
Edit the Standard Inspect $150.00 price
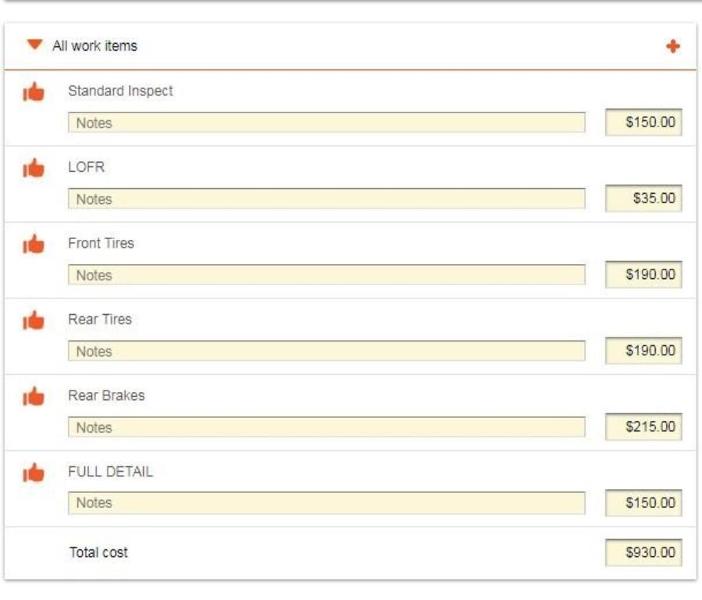click(644, 123)
